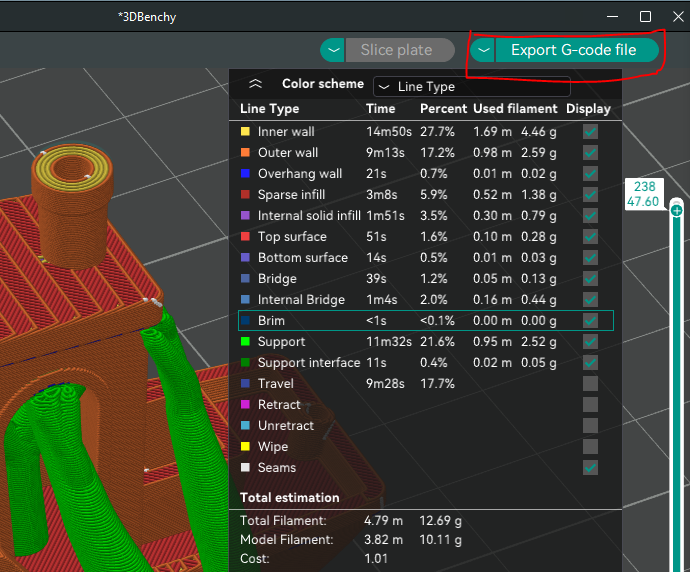The width and height of the screenshot is (690, 572).
Task: Click the greyed Slice plate button
Action: (400, 50)
